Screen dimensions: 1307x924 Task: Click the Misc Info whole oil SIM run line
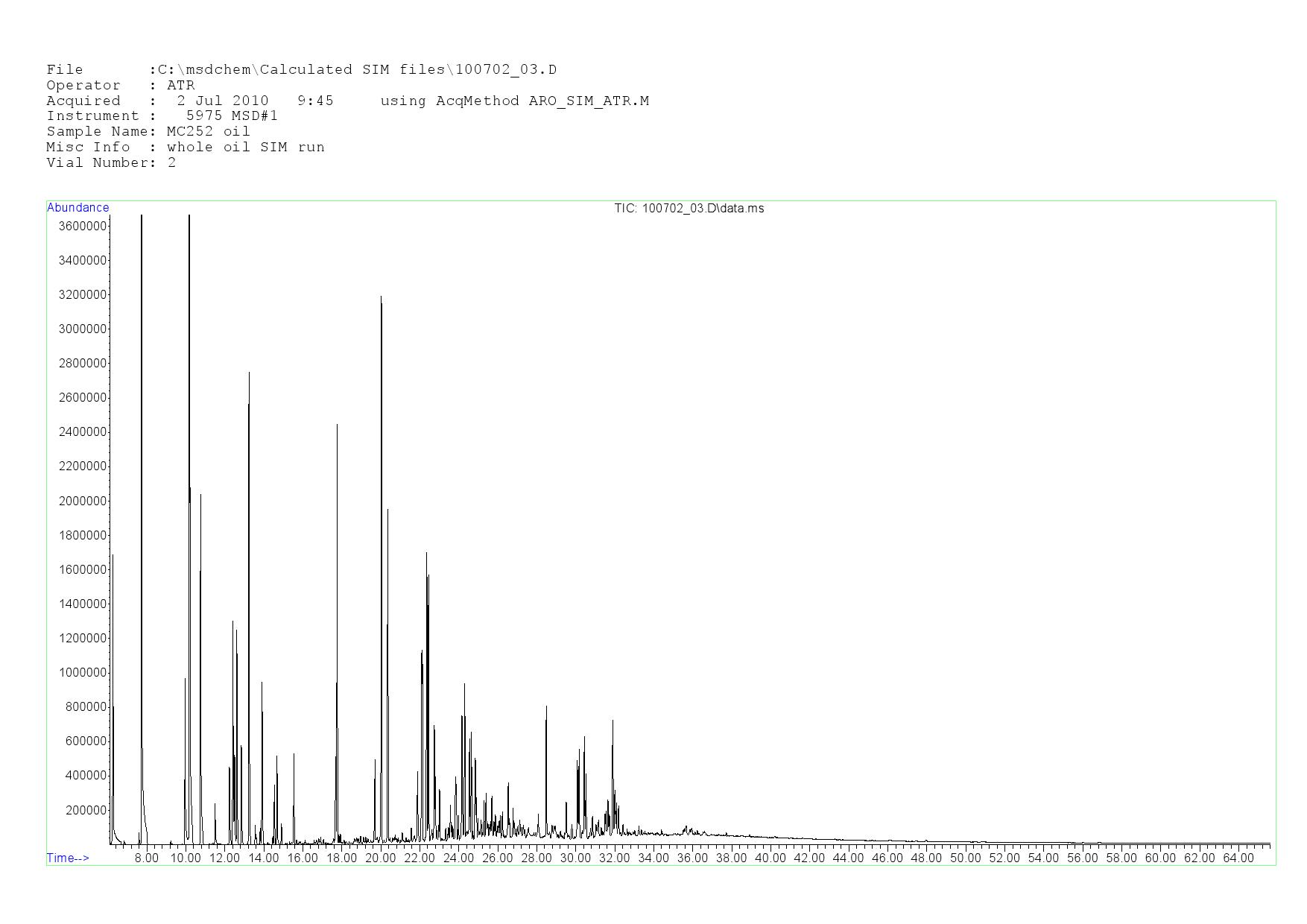(186, 148)
